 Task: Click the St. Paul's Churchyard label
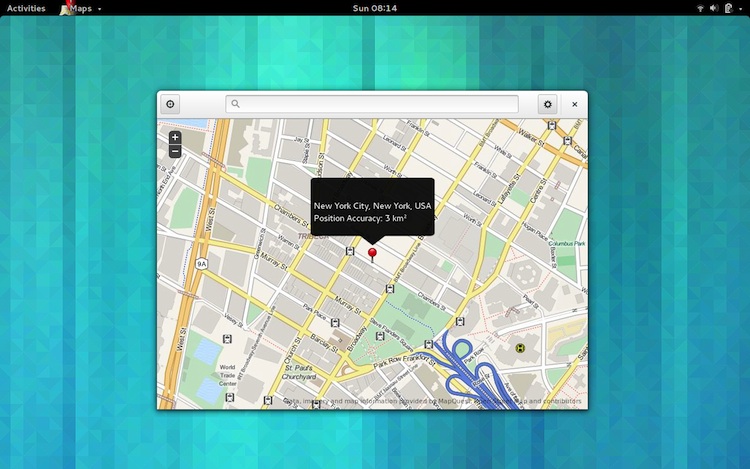pos(299,372)
